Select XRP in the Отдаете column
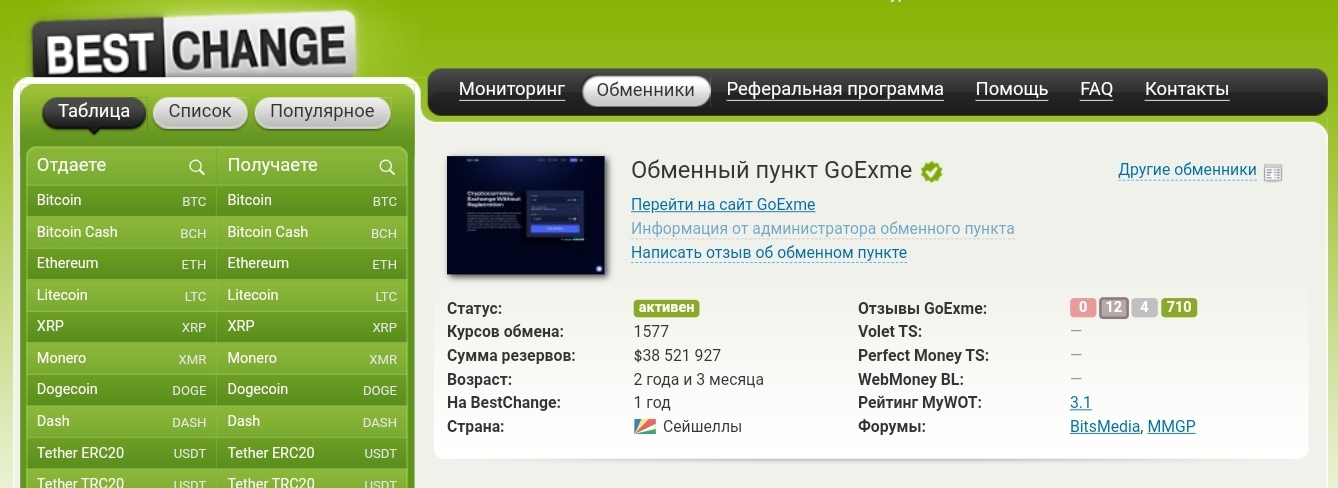Viewport: 1338px width, 488px height. tap(121, 327)
